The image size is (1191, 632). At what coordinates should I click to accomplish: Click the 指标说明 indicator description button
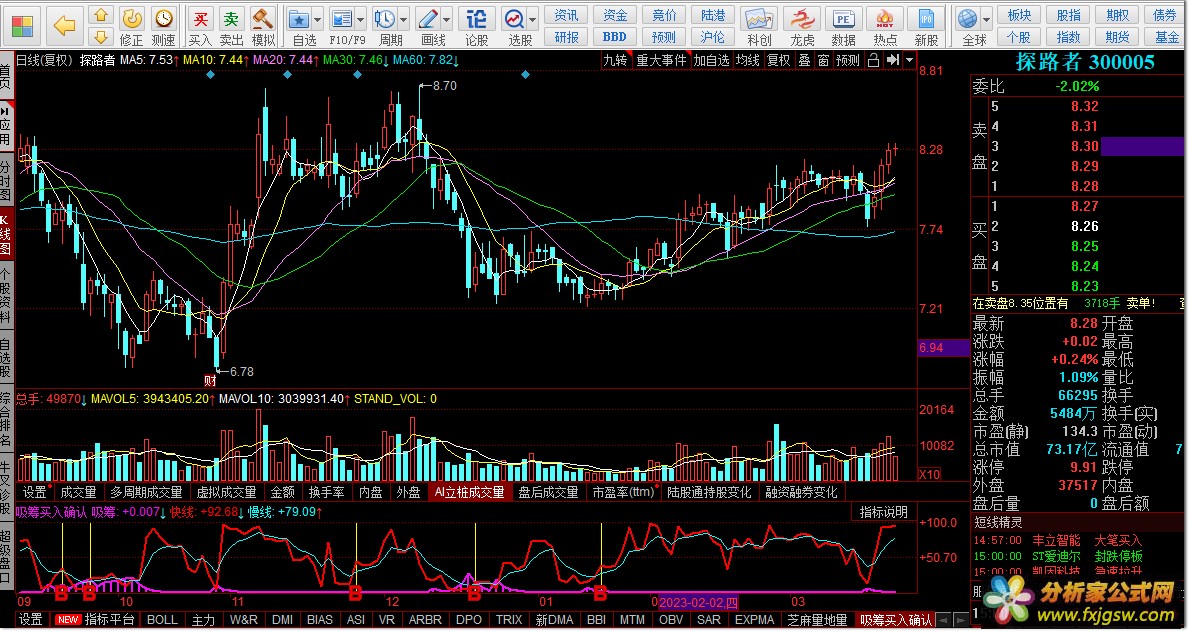tap(883, 512)
